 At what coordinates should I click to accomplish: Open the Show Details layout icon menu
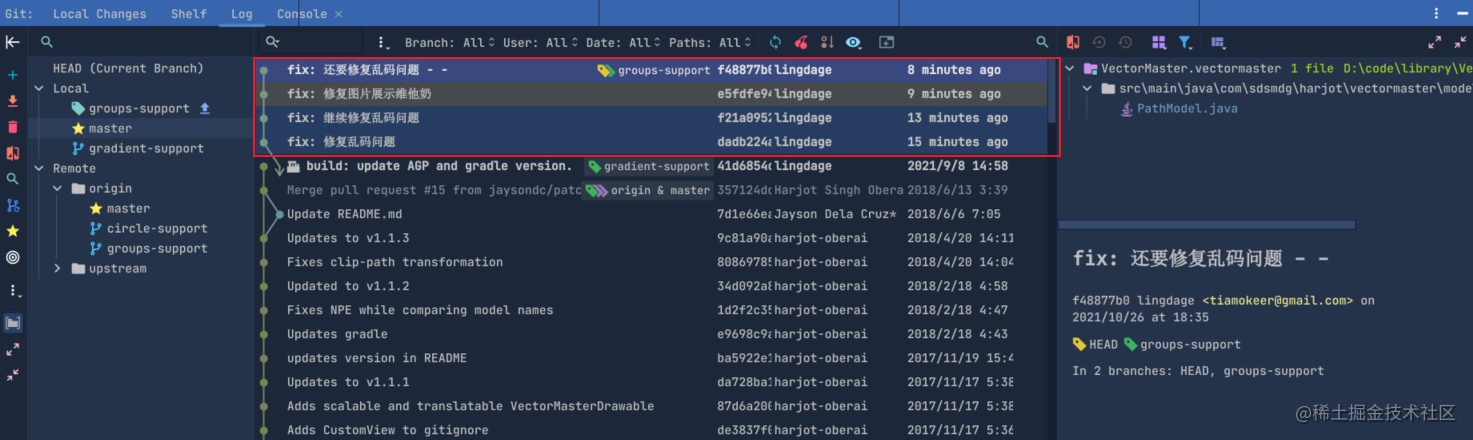(x=1217, y=42)
